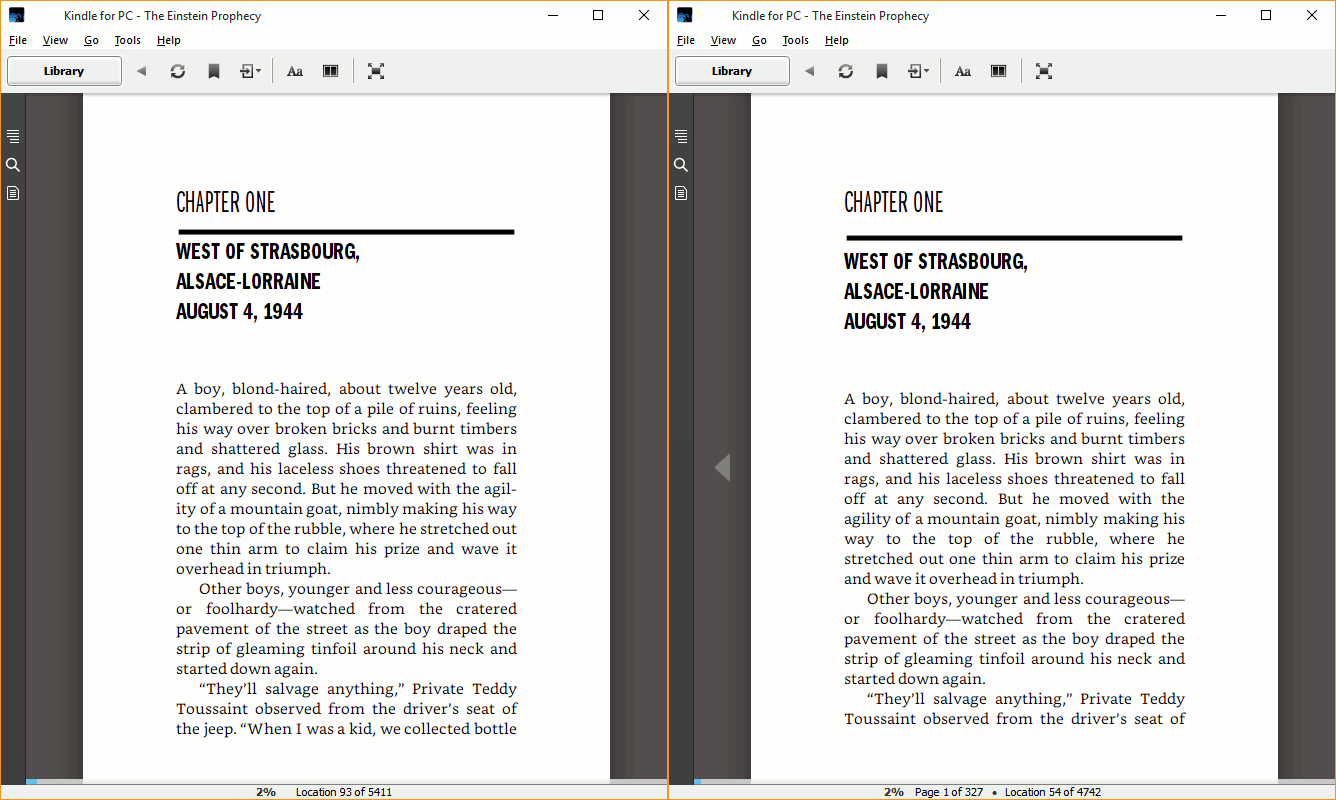Enter full screen mode in the right window
1336x800 pixels.
pos(1044,71)
